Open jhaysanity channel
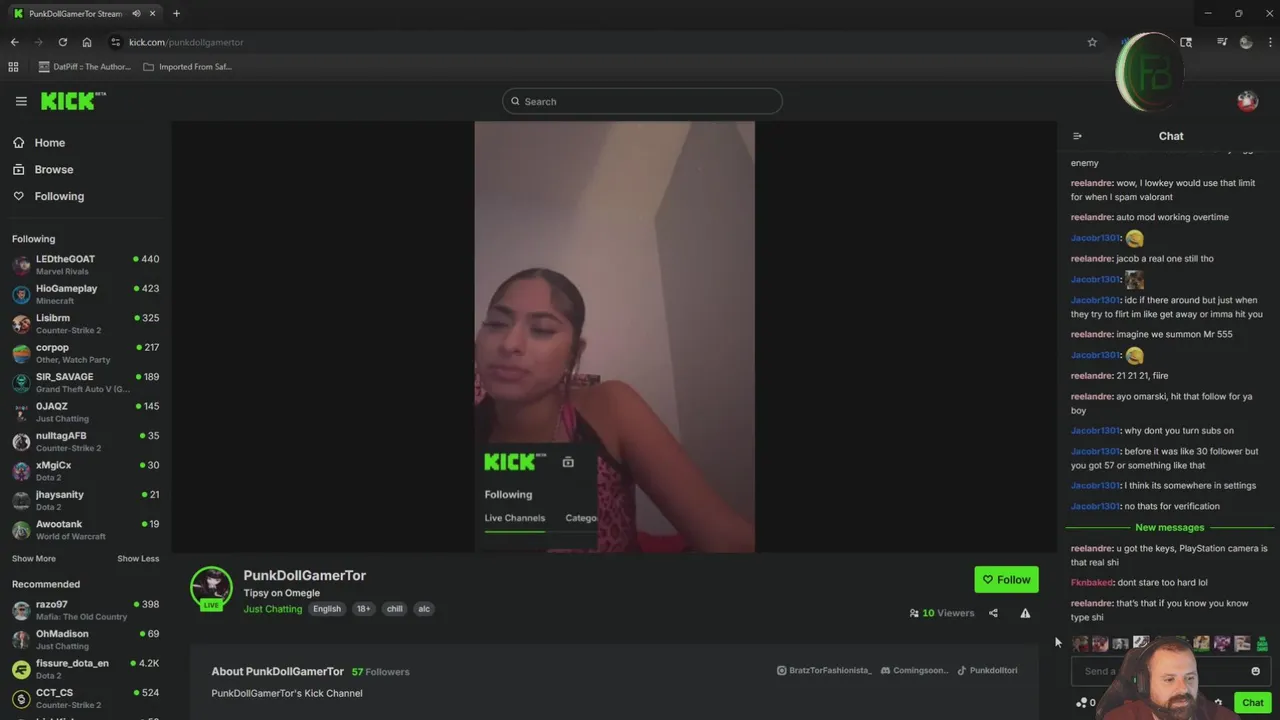The height and width of the screenshot is (720, 1280). pos(85,501)
